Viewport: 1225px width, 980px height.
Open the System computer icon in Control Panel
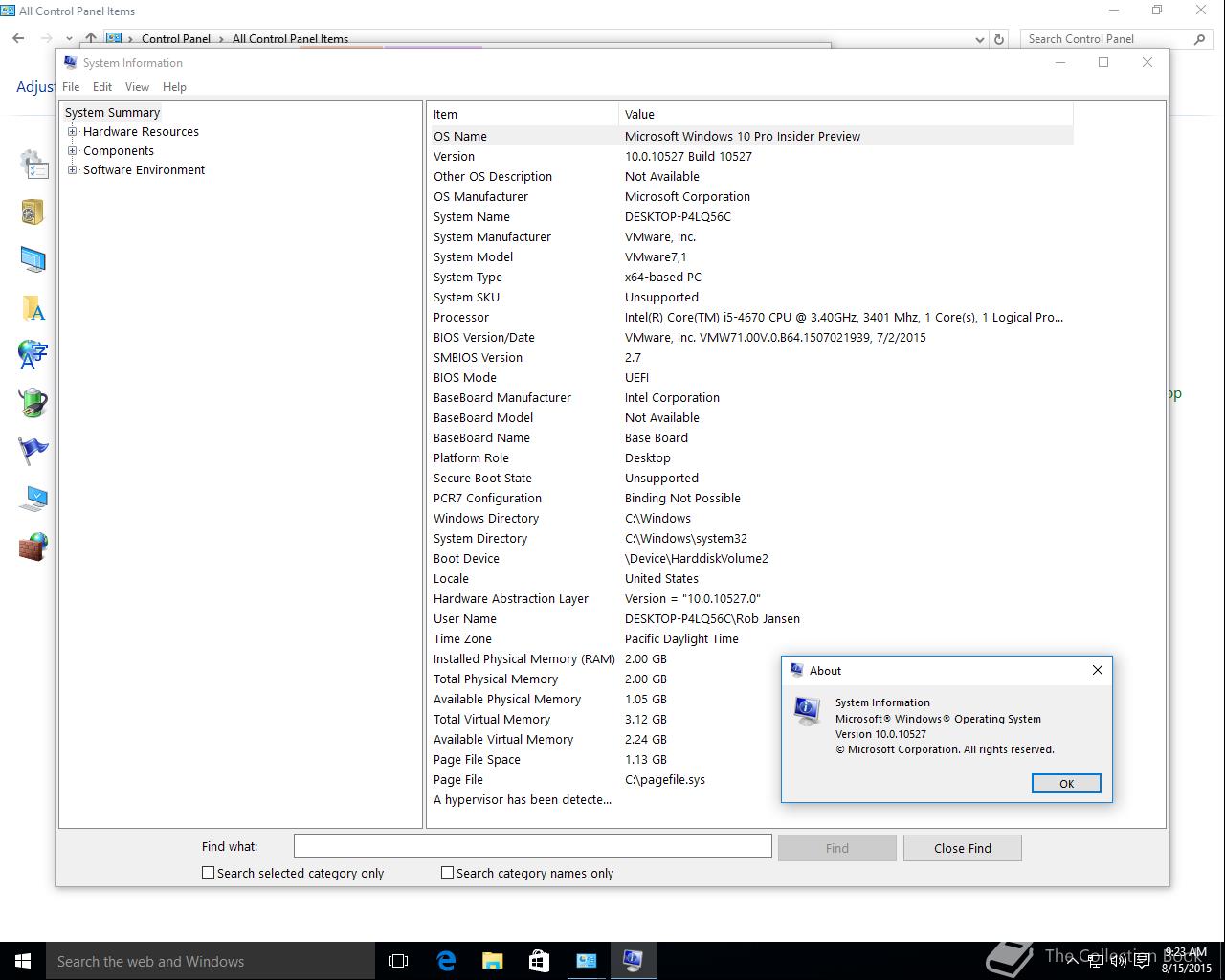click(x=33, y=499)
